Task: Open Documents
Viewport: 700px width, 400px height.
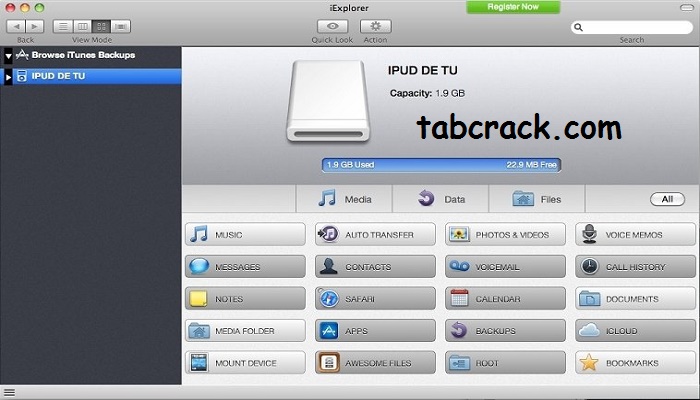Action: (x=635, y=299)
